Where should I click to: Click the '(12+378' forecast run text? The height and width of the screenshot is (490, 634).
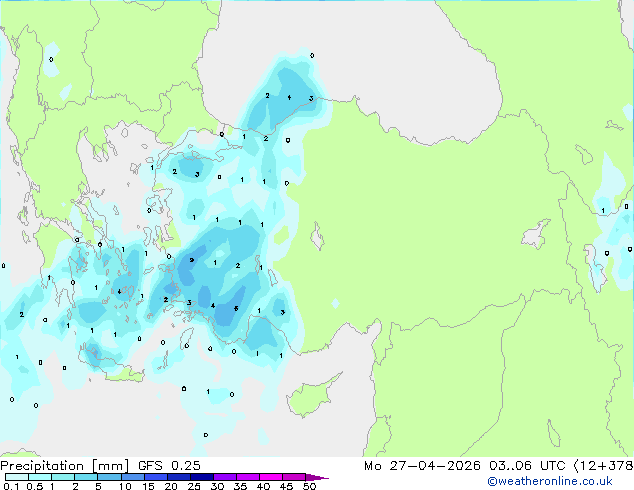pos(603,466)
